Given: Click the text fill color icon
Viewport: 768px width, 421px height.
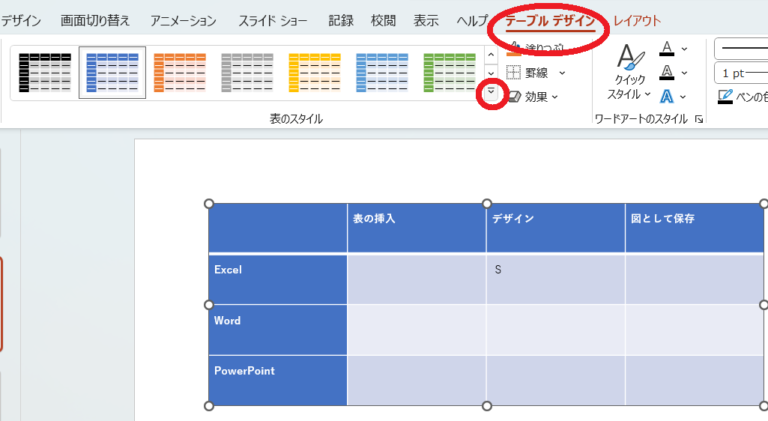Looking at the screenshot, I should coord(667,48).
